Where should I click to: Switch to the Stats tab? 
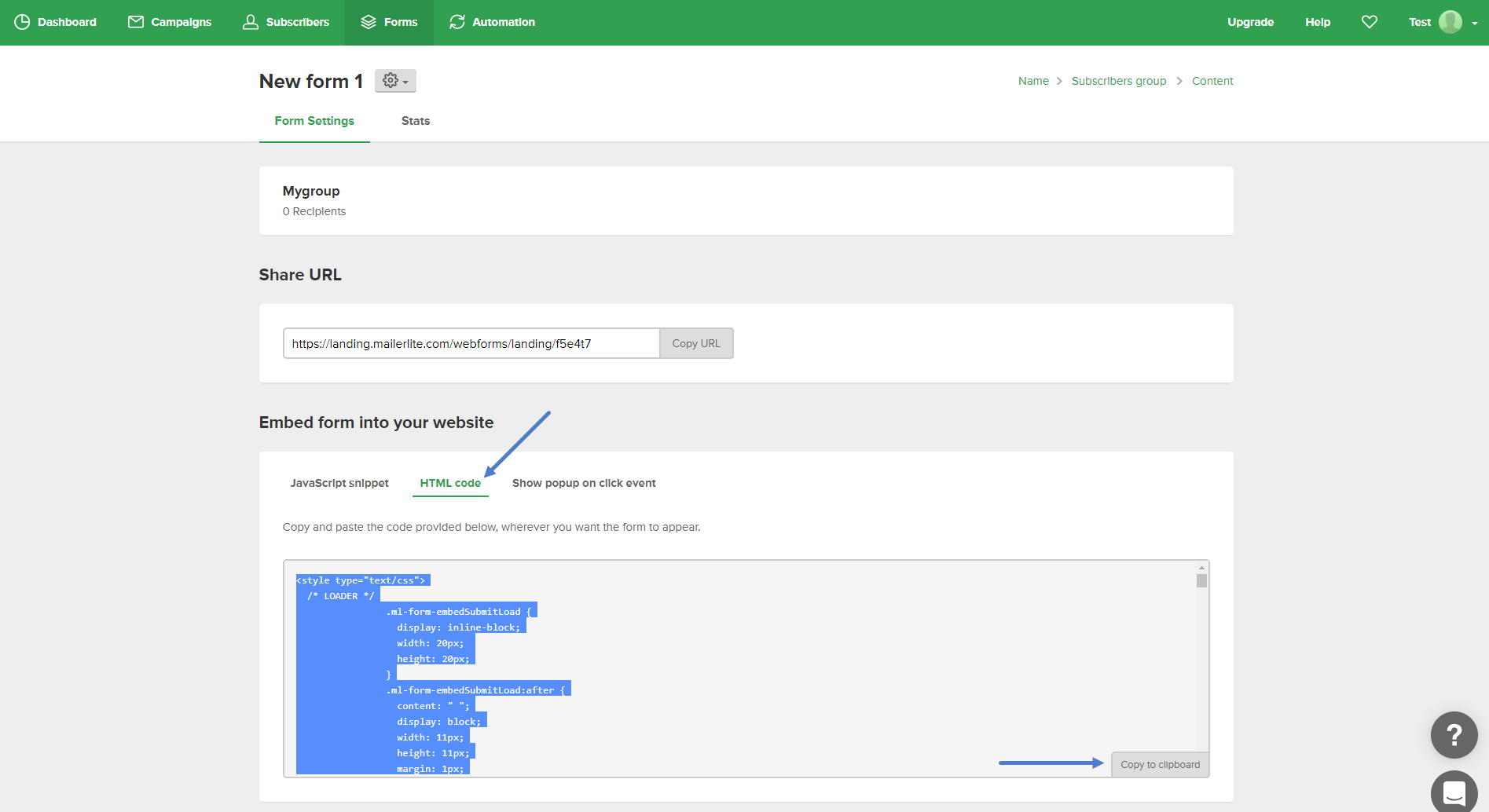pos(416,121)
